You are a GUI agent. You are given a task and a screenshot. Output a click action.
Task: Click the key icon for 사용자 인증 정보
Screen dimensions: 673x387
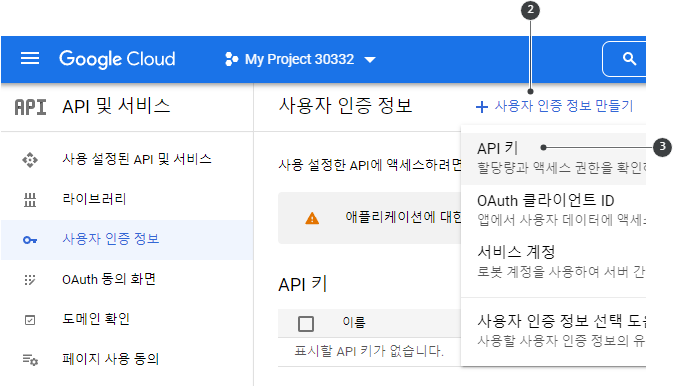[x=30, y=240]
